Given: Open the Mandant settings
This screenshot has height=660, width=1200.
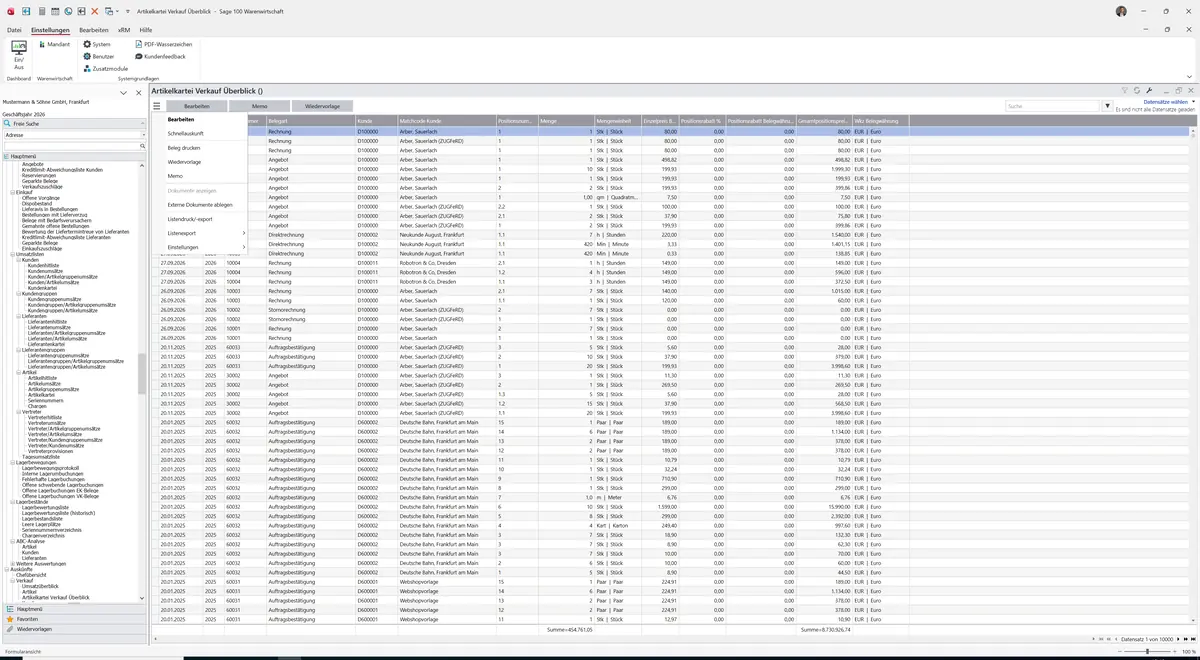Looking at the screenshot, I should coord(54,44).
